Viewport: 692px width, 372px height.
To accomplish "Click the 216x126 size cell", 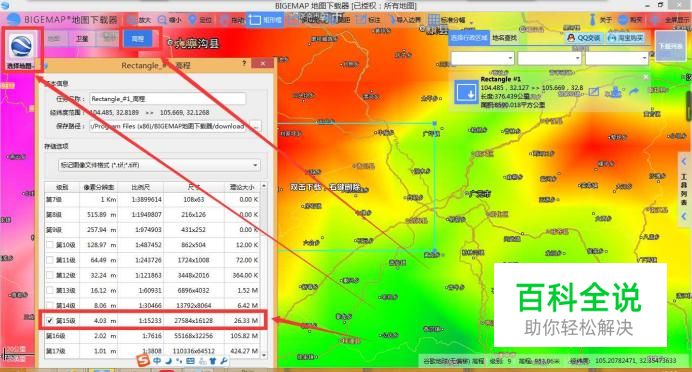I will pyautogui.click(x=193, y=214).
